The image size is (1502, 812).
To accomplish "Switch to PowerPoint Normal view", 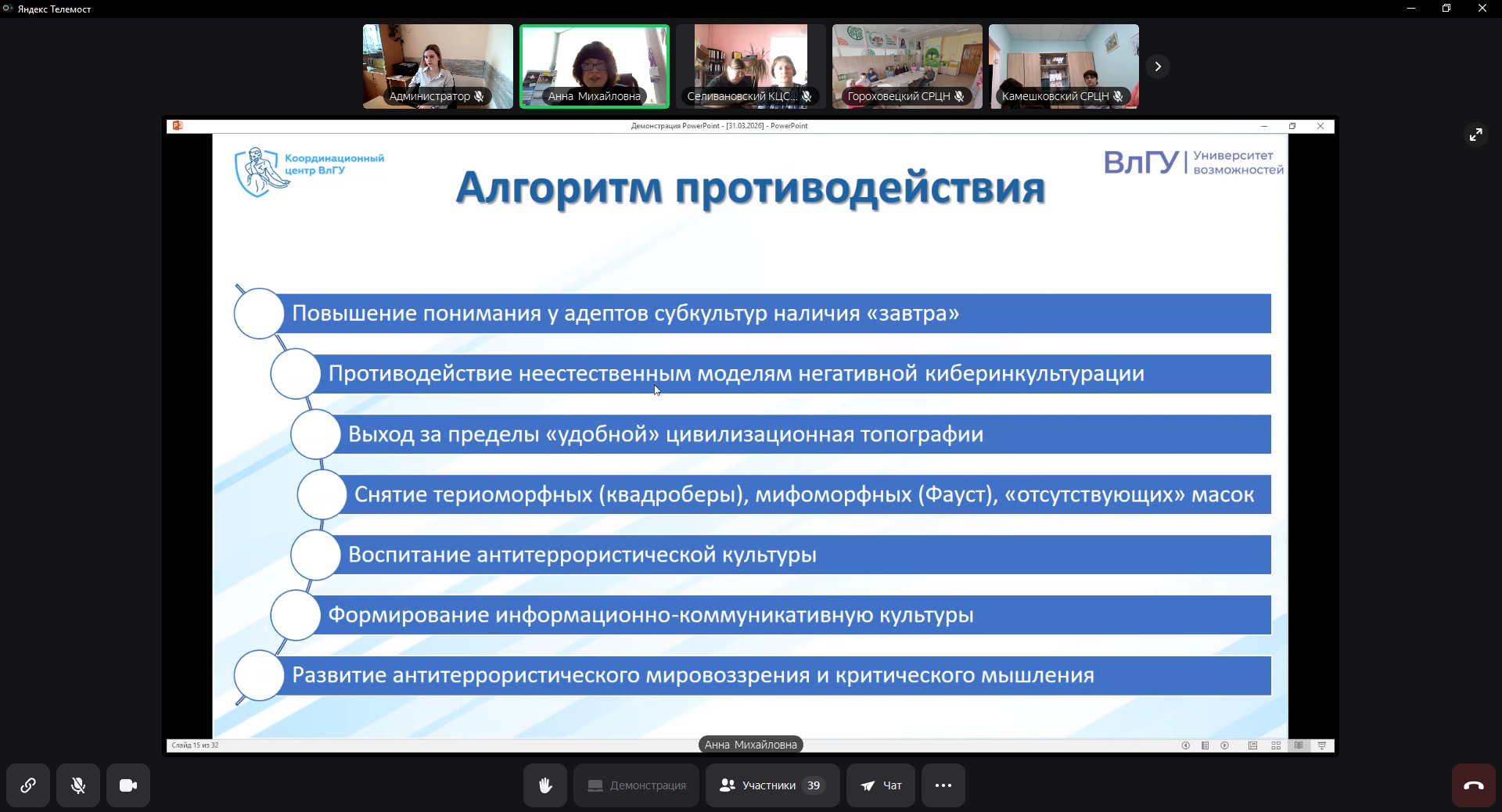I will pyautogui.click(x=1252, y=746).
